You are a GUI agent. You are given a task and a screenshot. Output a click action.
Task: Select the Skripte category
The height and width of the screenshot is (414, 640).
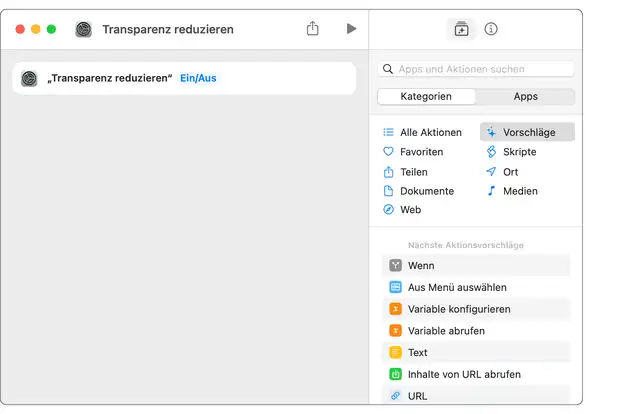pyautogui.click(x=519, y=152)
